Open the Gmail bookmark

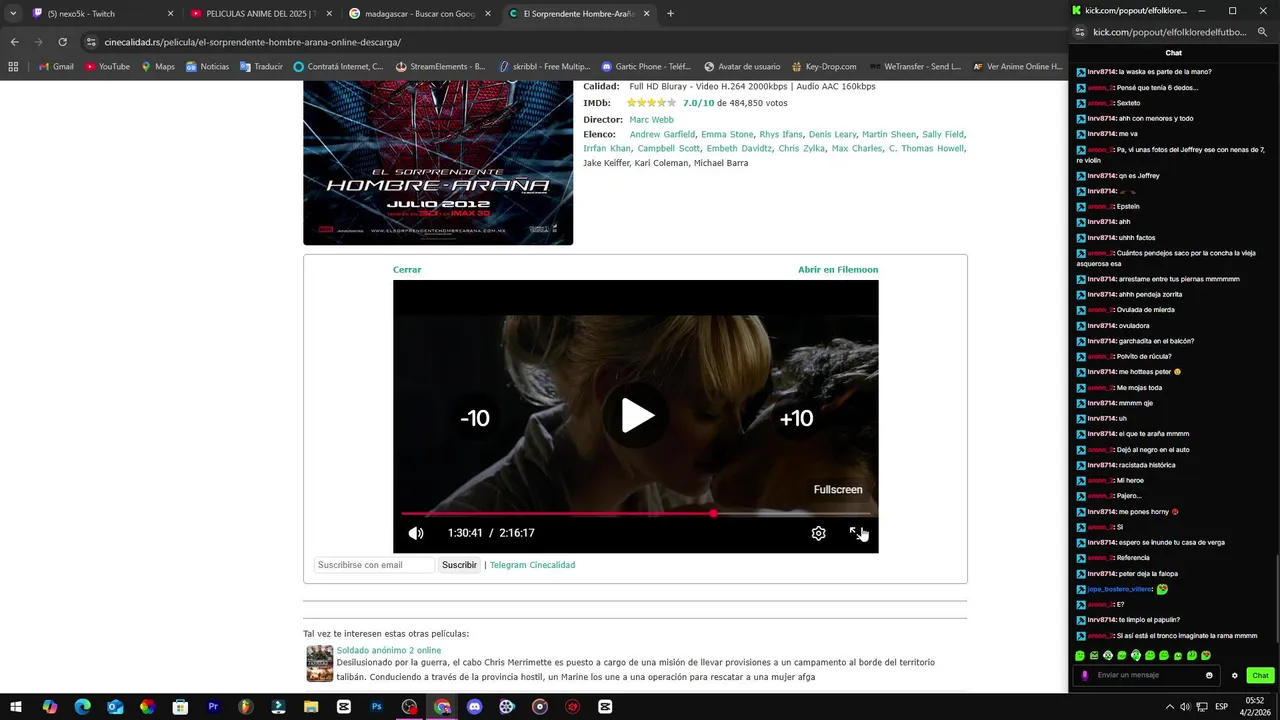tap(56, 67)
